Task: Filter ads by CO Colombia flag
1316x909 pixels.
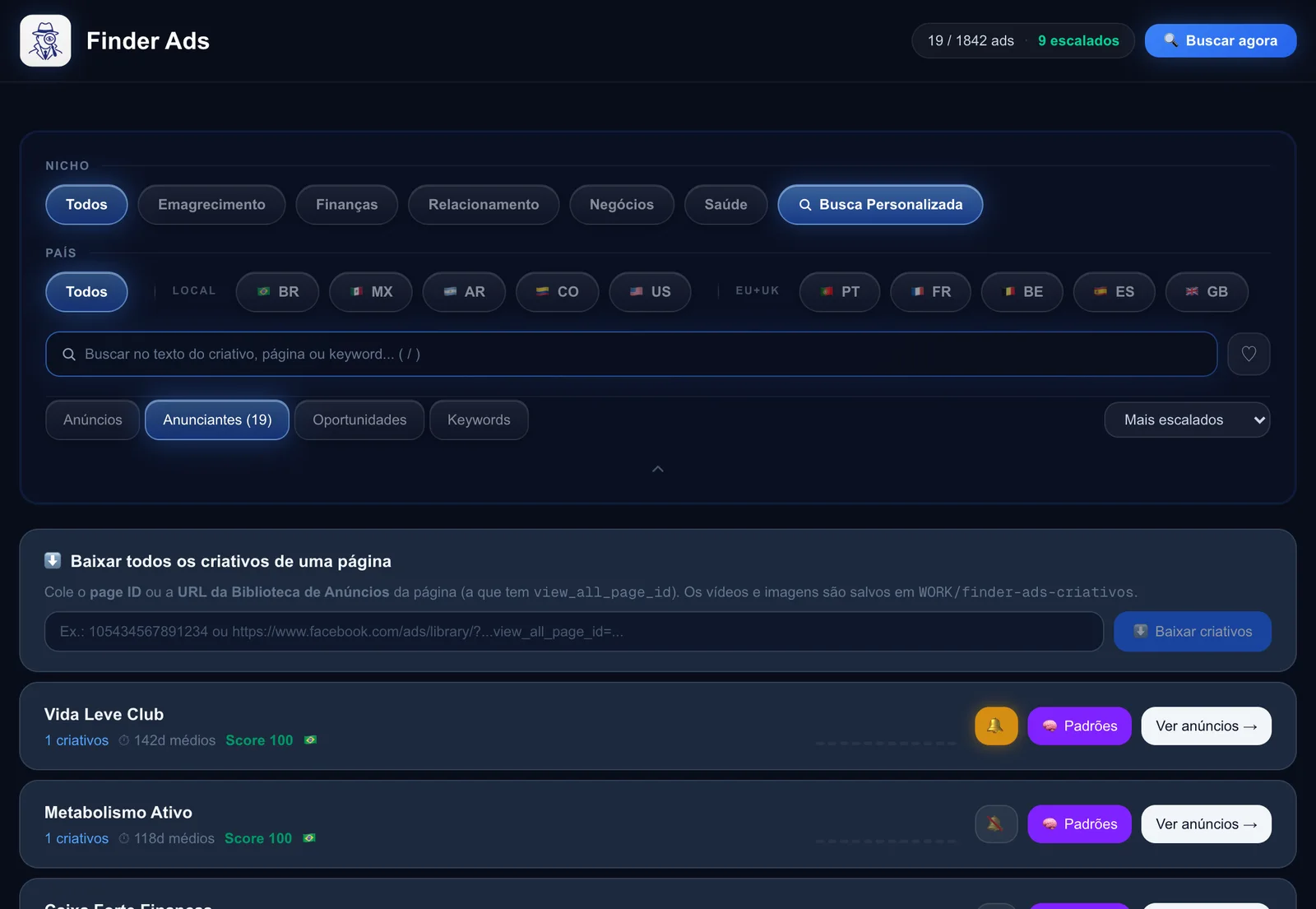Action: (x=557, y=291)
